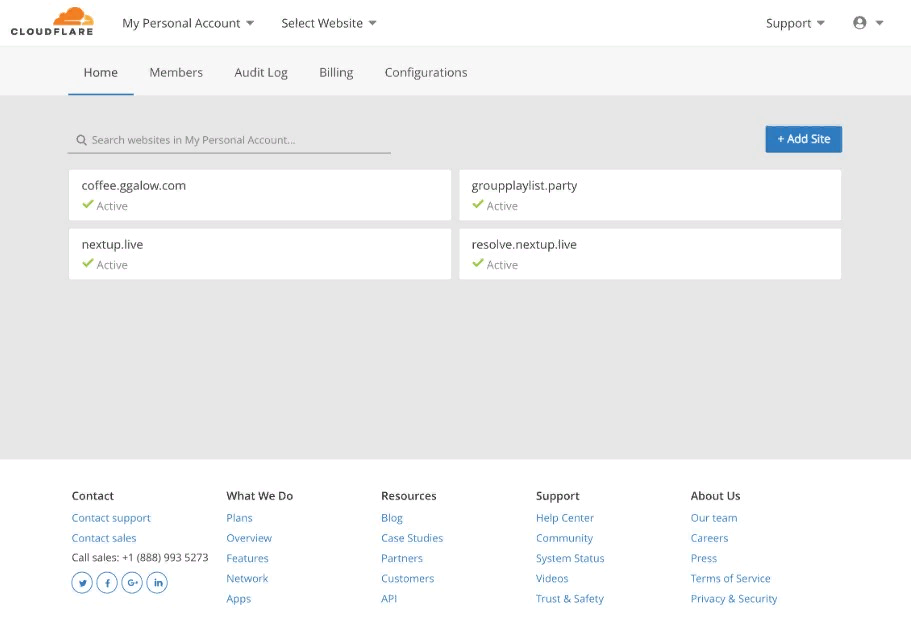Follow the Contact support link
The width and height of the screenshot is (911, 621).
[111, 518]
